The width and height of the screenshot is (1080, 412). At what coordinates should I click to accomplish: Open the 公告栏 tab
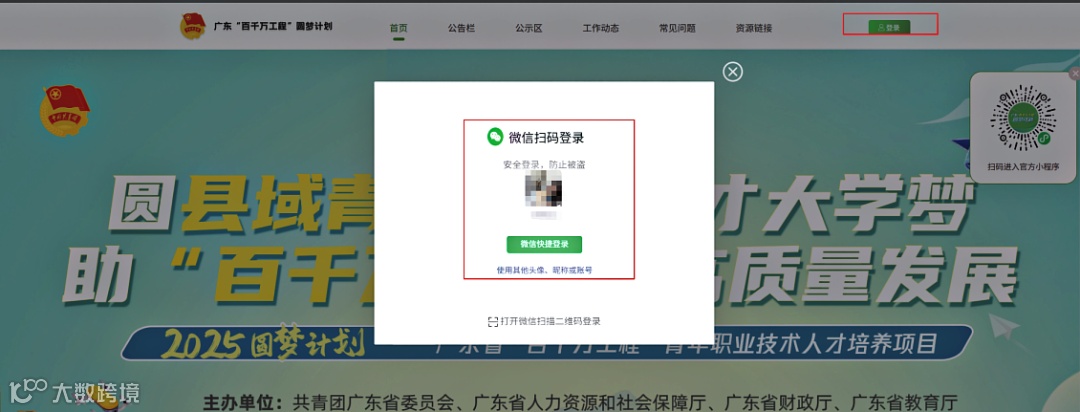(461, 28)
